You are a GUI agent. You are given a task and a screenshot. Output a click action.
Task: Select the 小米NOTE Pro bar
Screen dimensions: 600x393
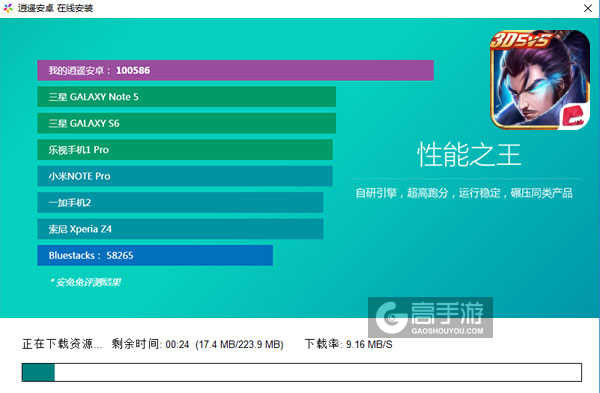(185, 176)
